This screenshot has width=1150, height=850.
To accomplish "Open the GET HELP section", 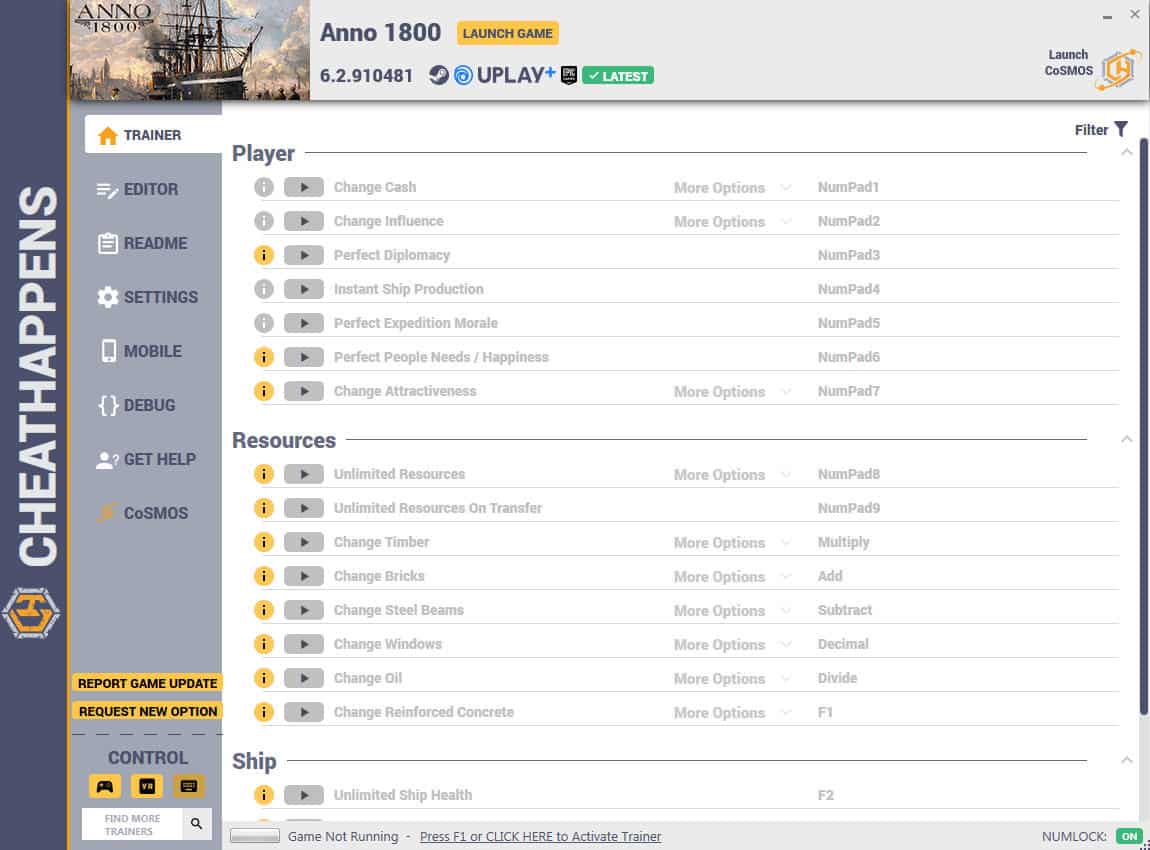I will coord(147,459).
